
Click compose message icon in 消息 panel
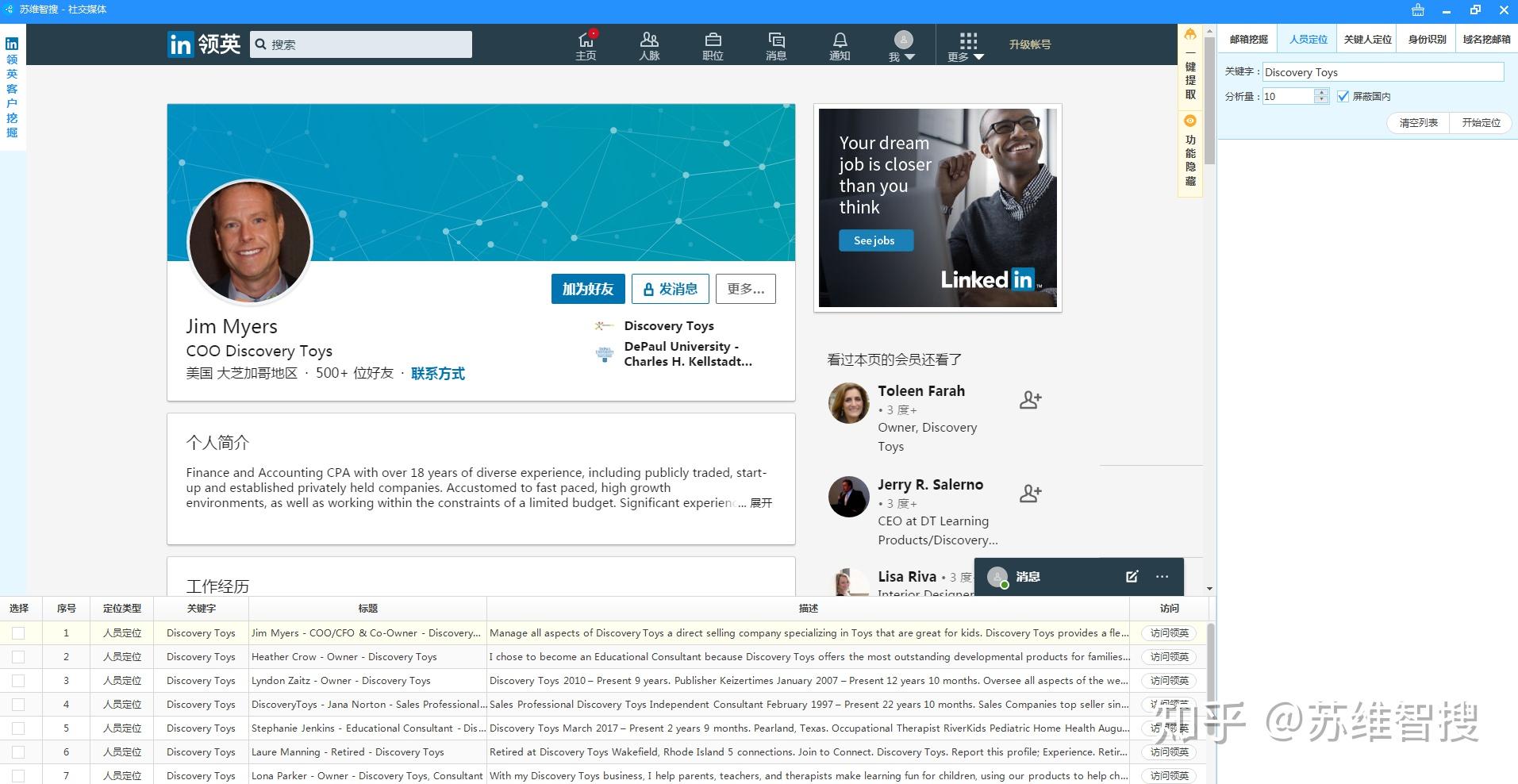(x=1132, y=577)
